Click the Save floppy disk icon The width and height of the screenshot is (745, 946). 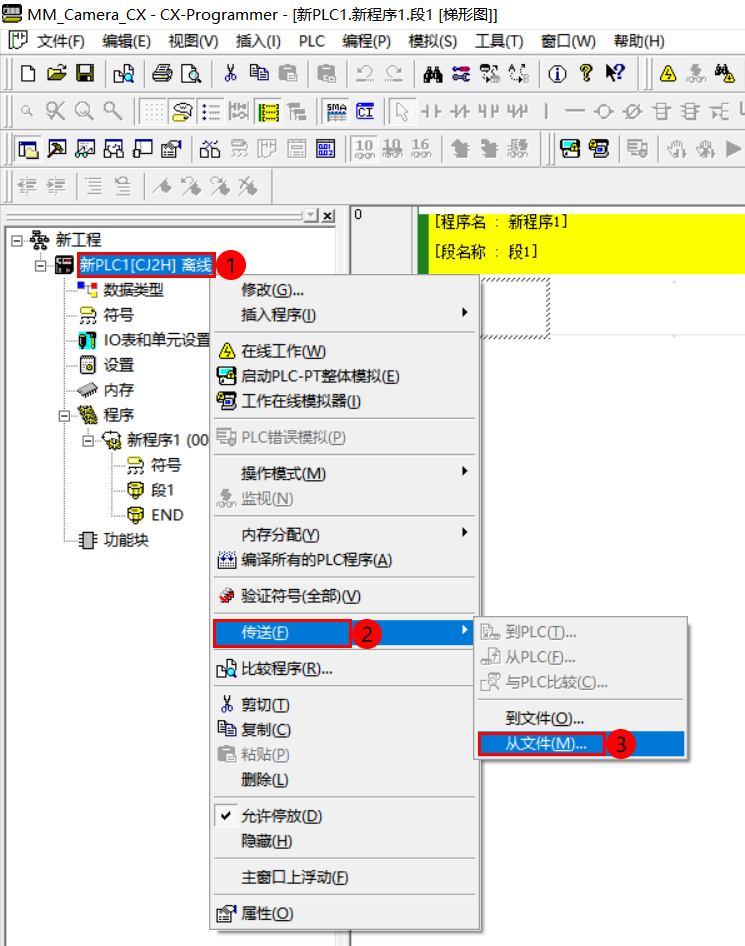pyautogui.click(x=85, y=74)
